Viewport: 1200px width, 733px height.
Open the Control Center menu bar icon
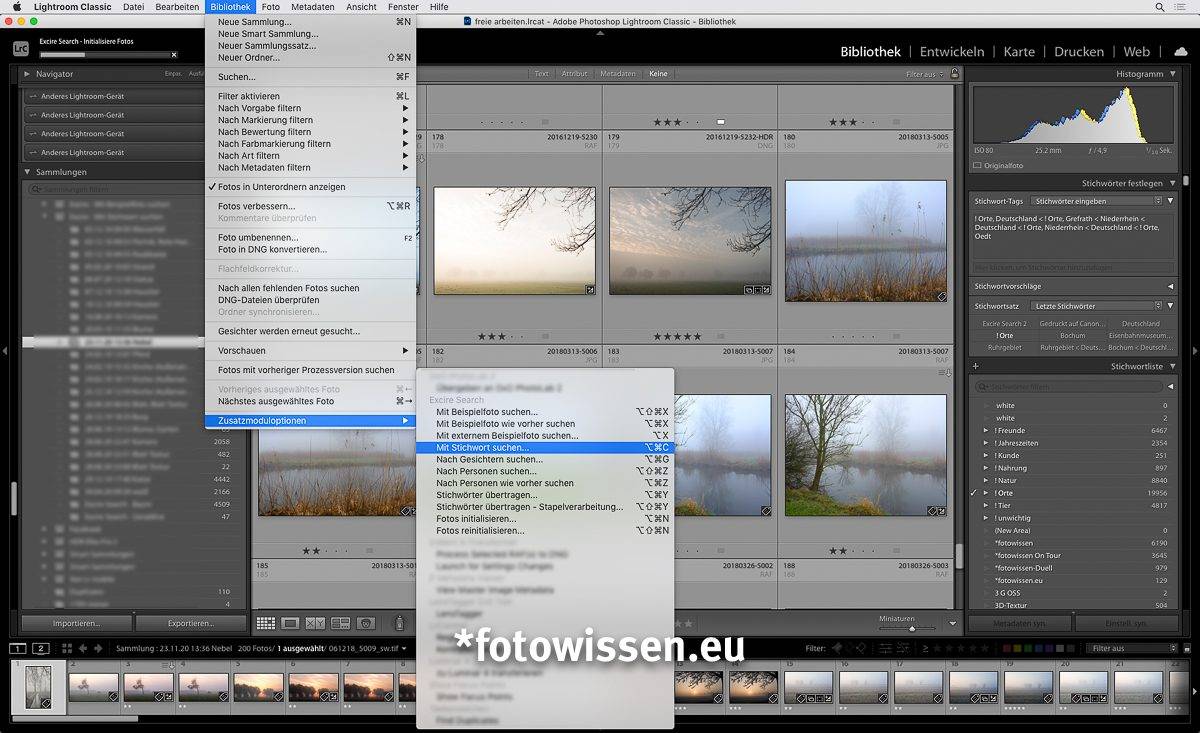(1181, 7)
